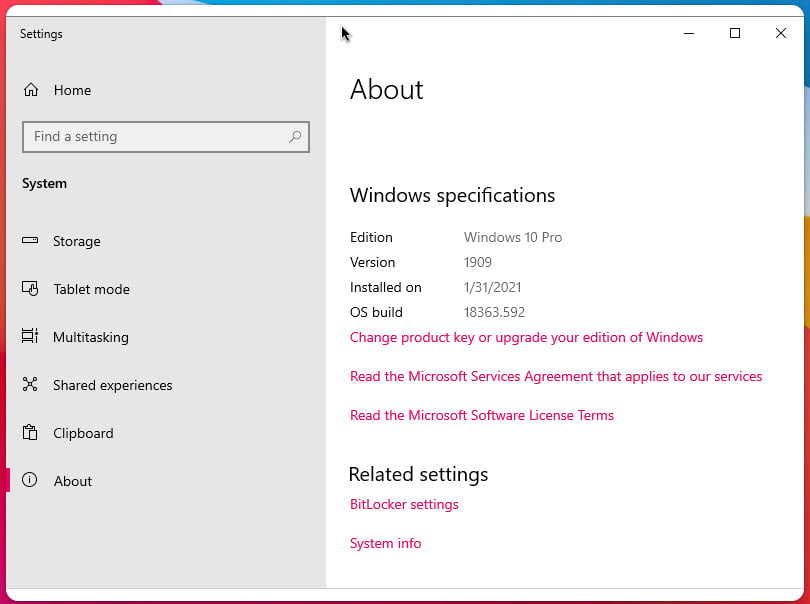Click the Storage drive icon
This screenshot has height=604, width=810.
(30, 240)
